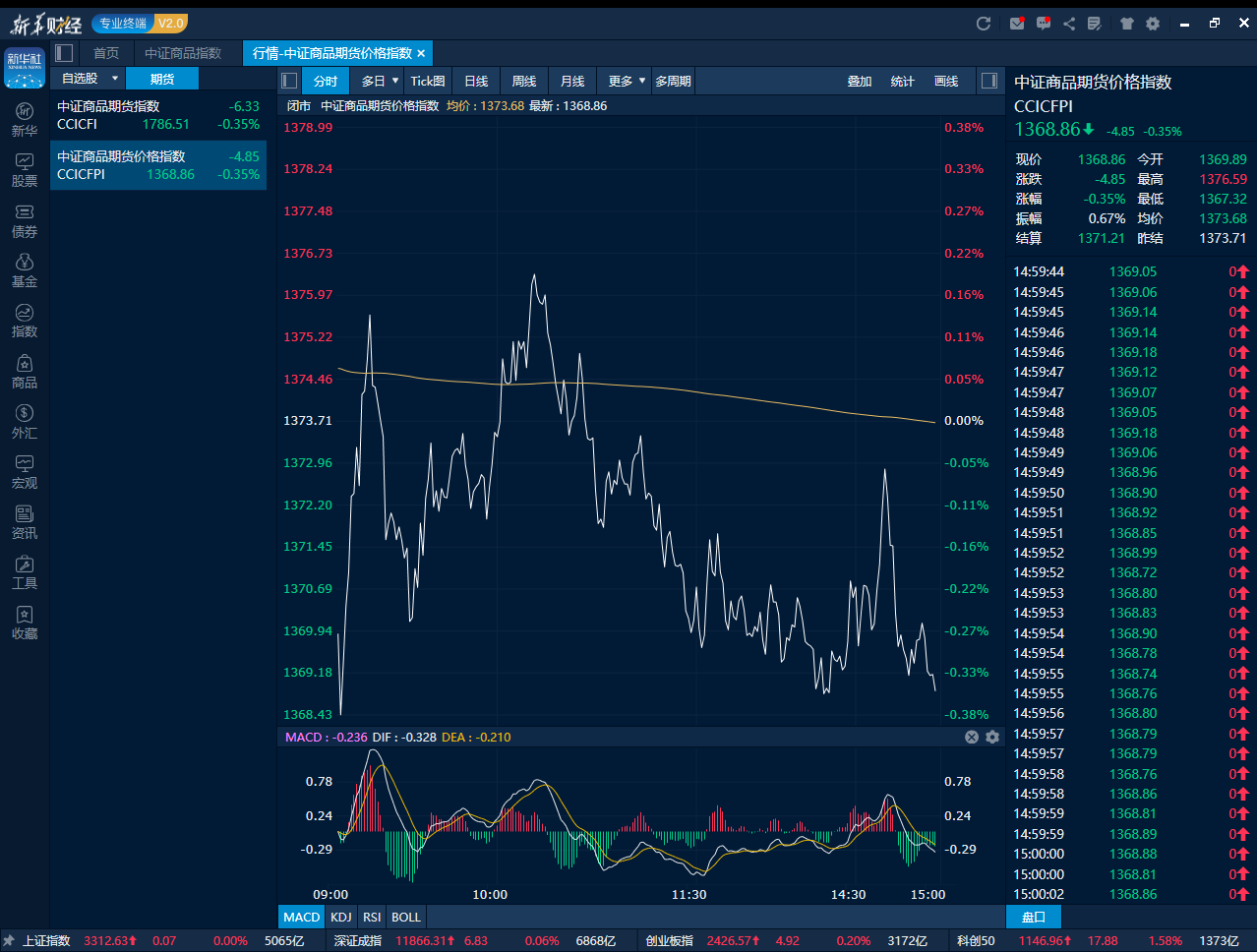
Task: Close the MACD indicator panel
Action: (x=972, y=737)
